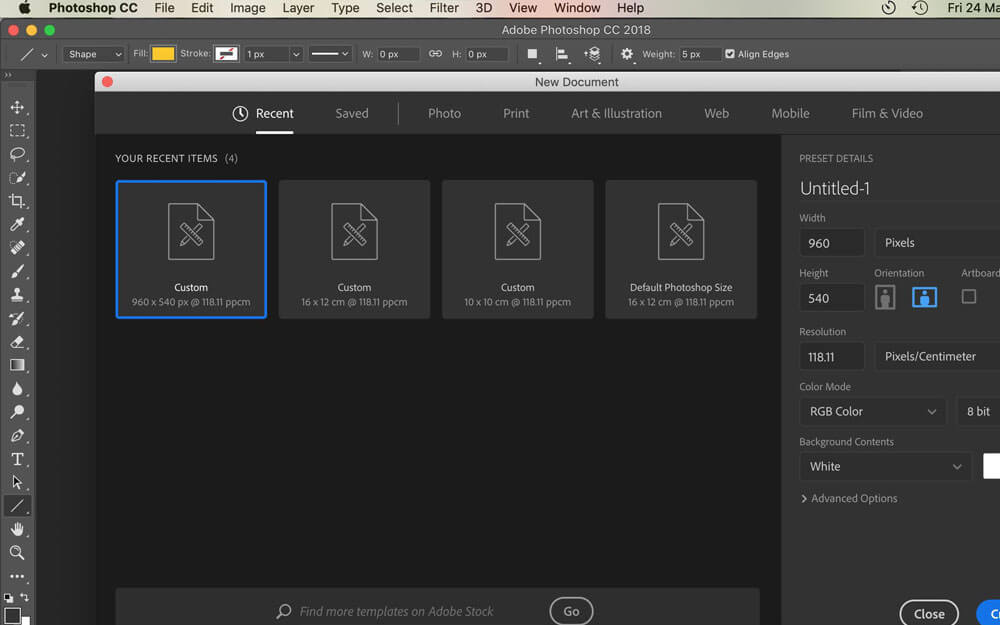1000x625 pixels.
Task: Select the Pen tool
Action: [x=17, y=436]
